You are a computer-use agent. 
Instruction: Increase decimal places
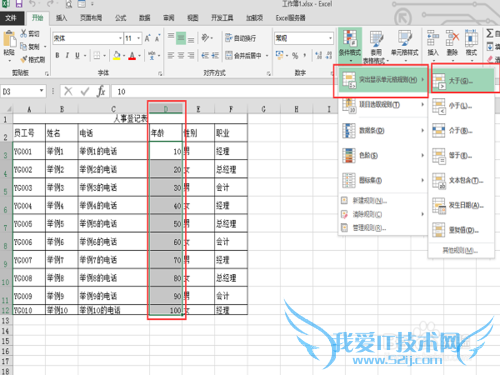coord(319,55)
